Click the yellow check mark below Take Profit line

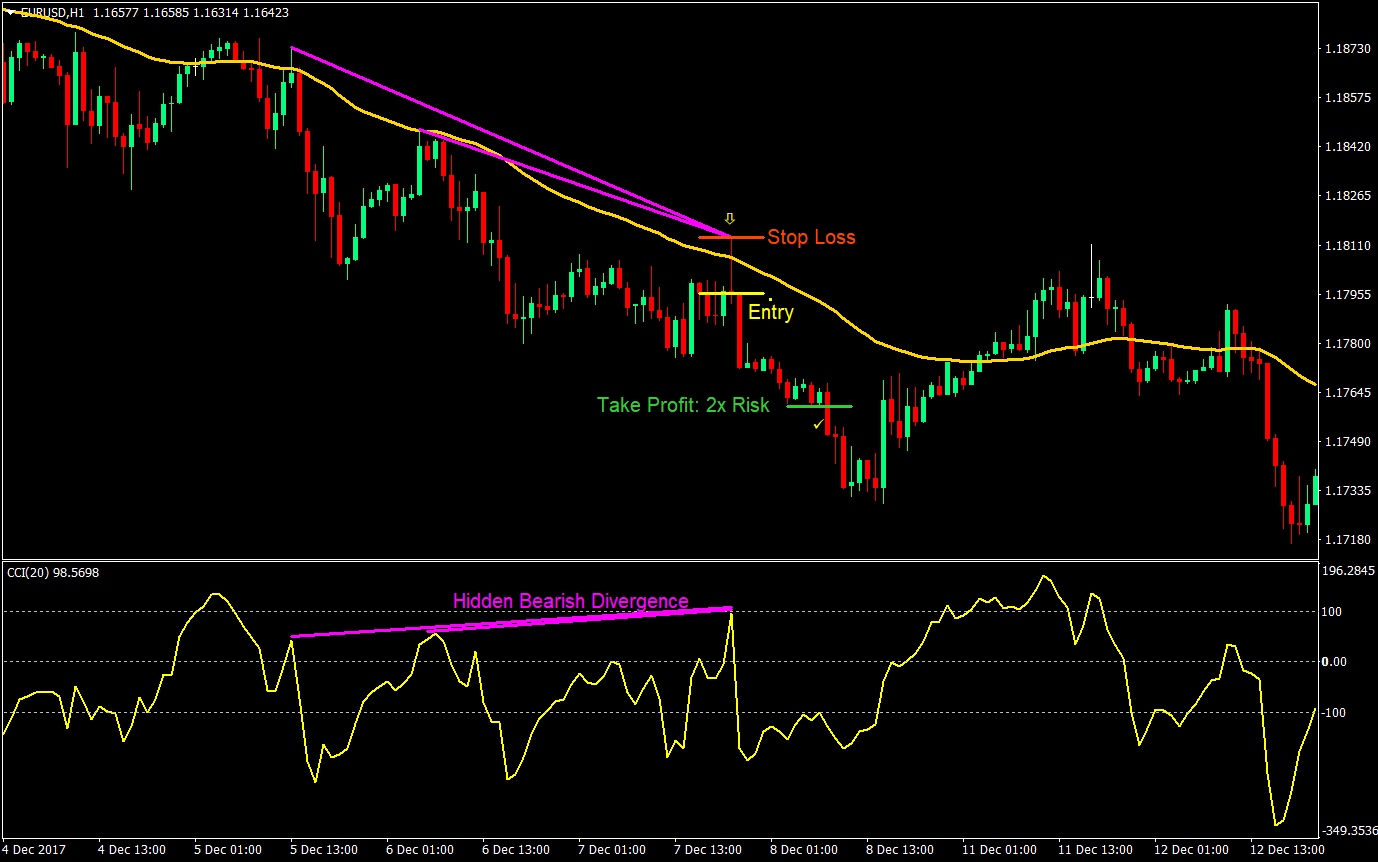point(818,425)
